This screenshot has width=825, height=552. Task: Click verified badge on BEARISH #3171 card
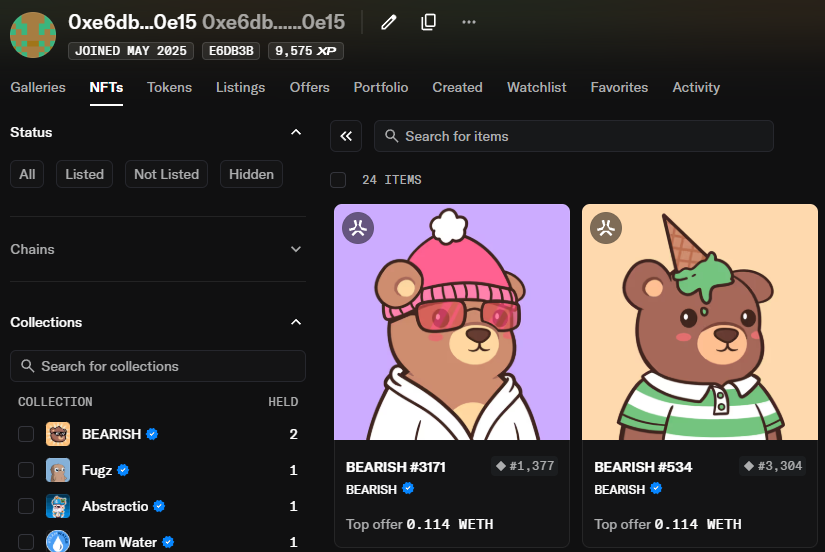pos(408,489)
